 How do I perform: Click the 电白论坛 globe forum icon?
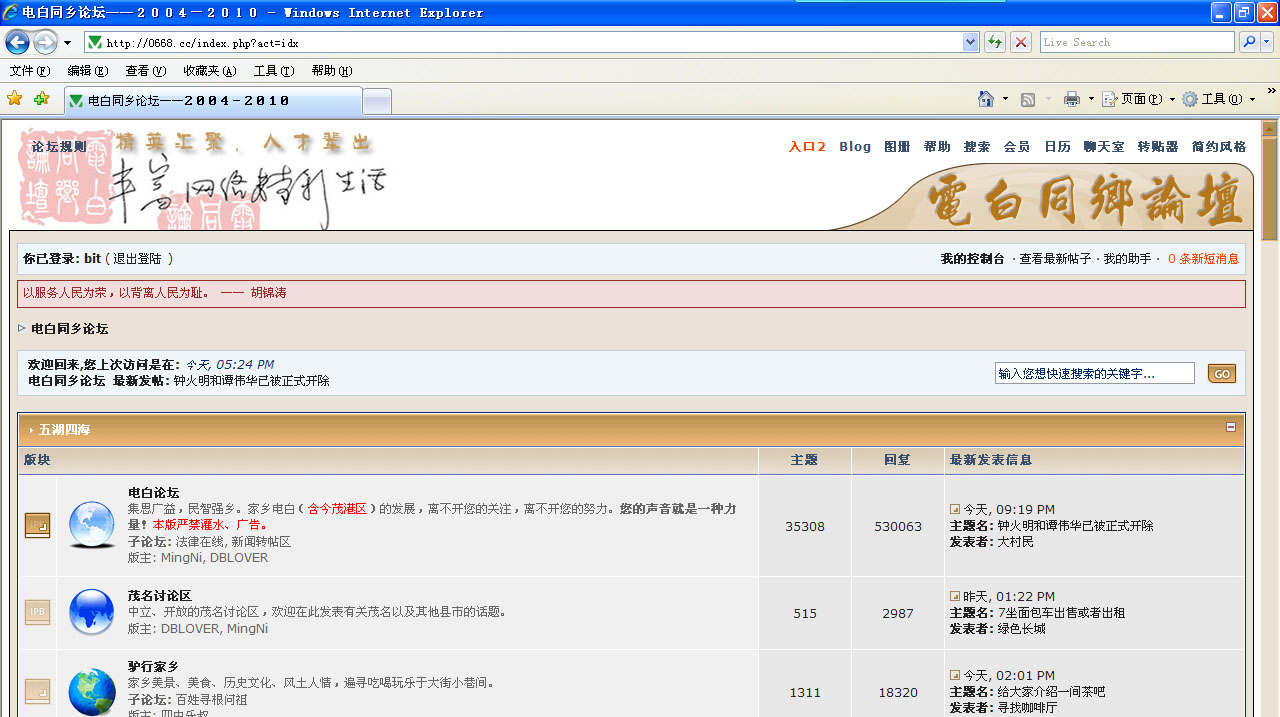coord(92,525)
